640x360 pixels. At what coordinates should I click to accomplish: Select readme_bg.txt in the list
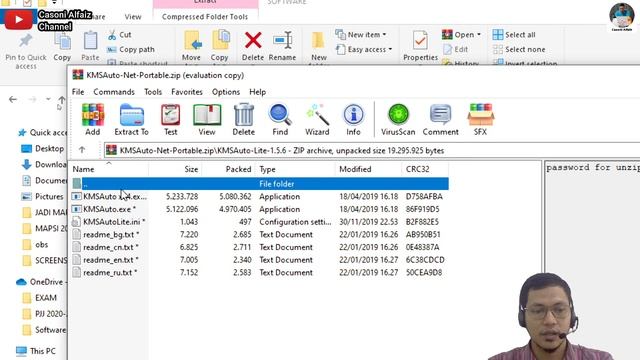click(260, 234)
